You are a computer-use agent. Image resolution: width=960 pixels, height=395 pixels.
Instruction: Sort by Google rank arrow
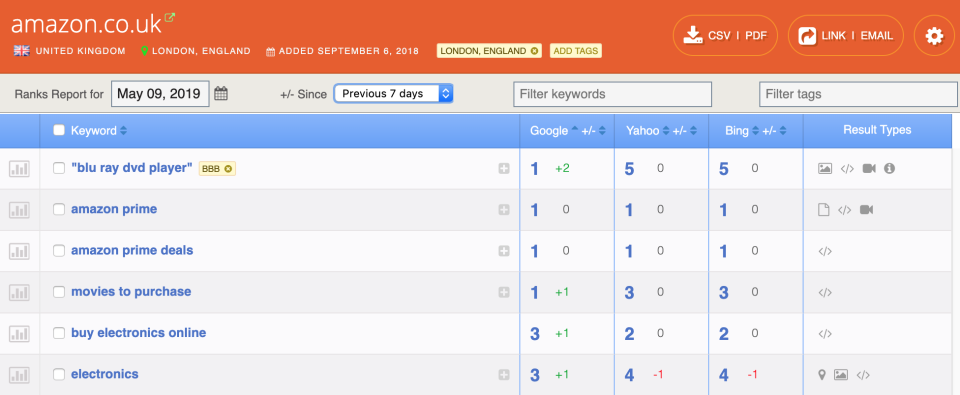pyautogui.click(x=574, y=129)
